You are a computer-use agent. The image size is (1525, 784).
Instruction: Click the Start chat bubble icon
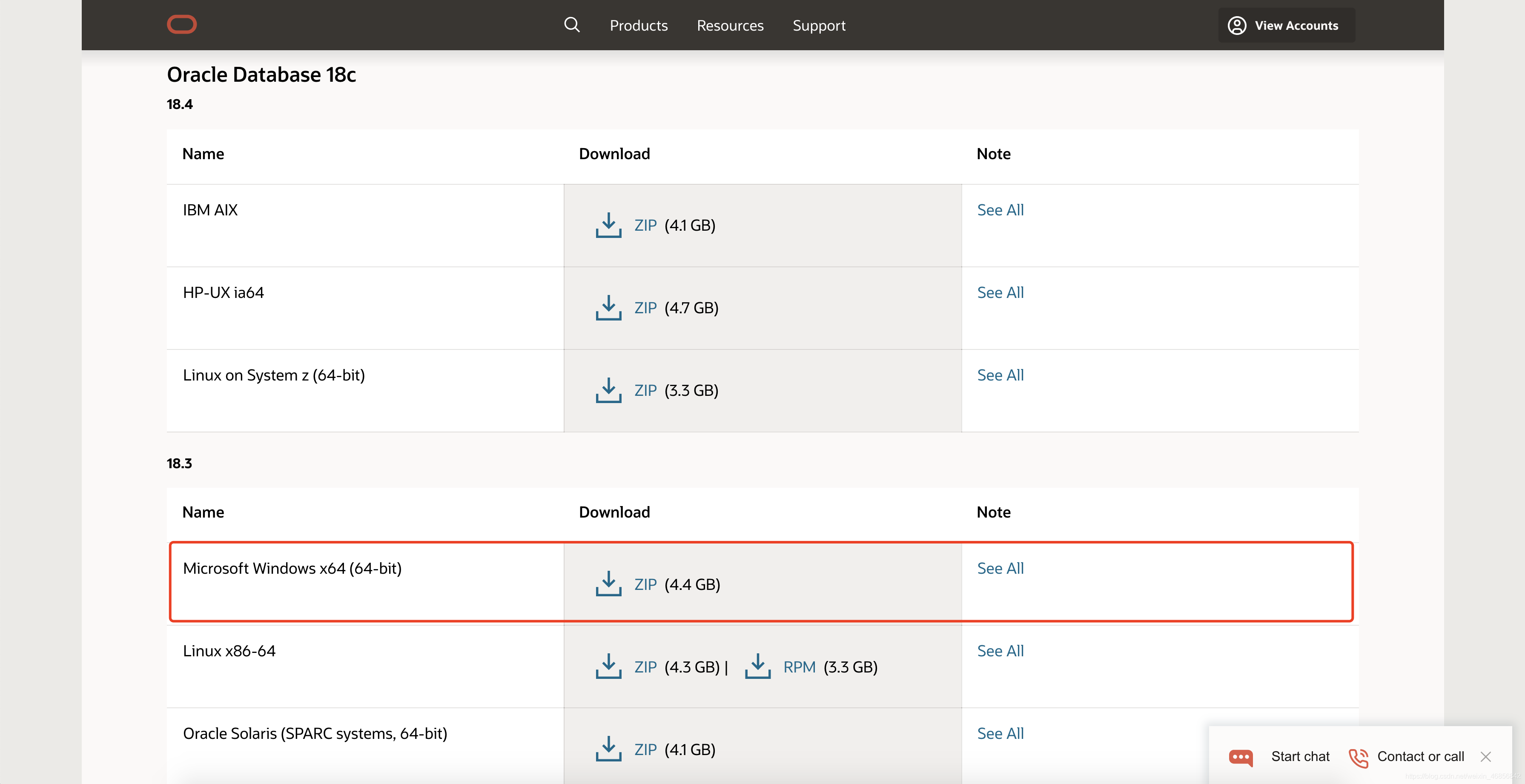pyautogui.click(x=1241, y=757)
